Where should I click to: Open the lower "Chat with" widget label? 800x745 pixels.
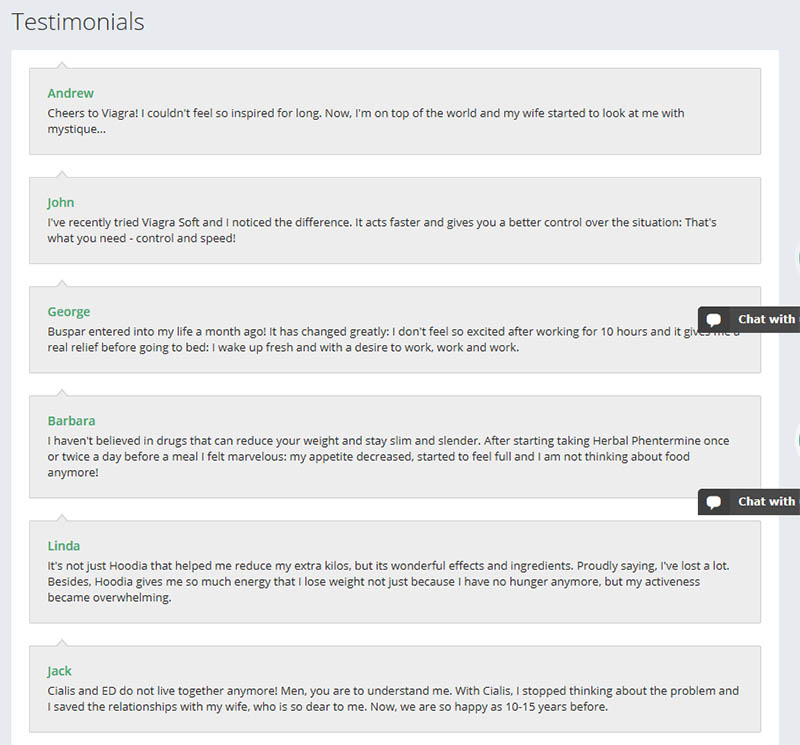pos(766,502)
